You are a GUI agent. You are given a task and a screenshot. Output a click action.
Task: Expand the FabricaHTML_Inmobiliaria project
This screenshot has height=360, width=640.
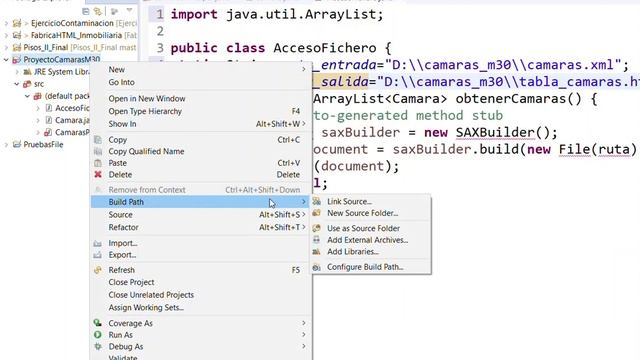coord(6,36)
